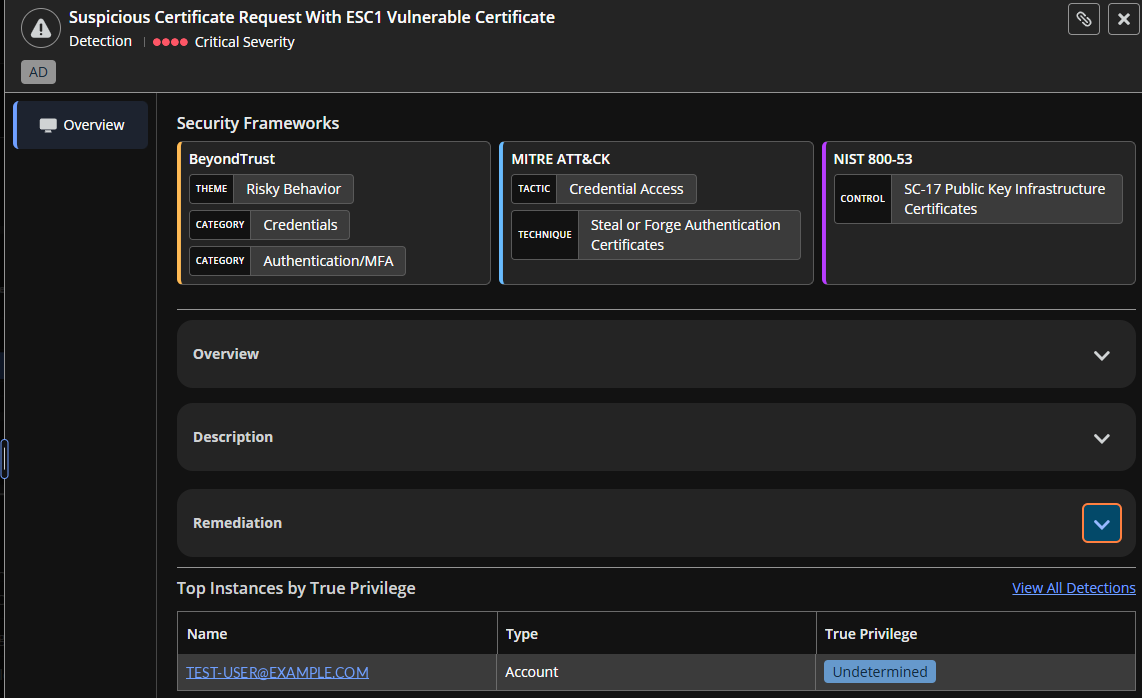The height and width of the screenshot is (698, 1142).
Task: Copy link using the paperclip icon
Action: (x=1084, y=19)
